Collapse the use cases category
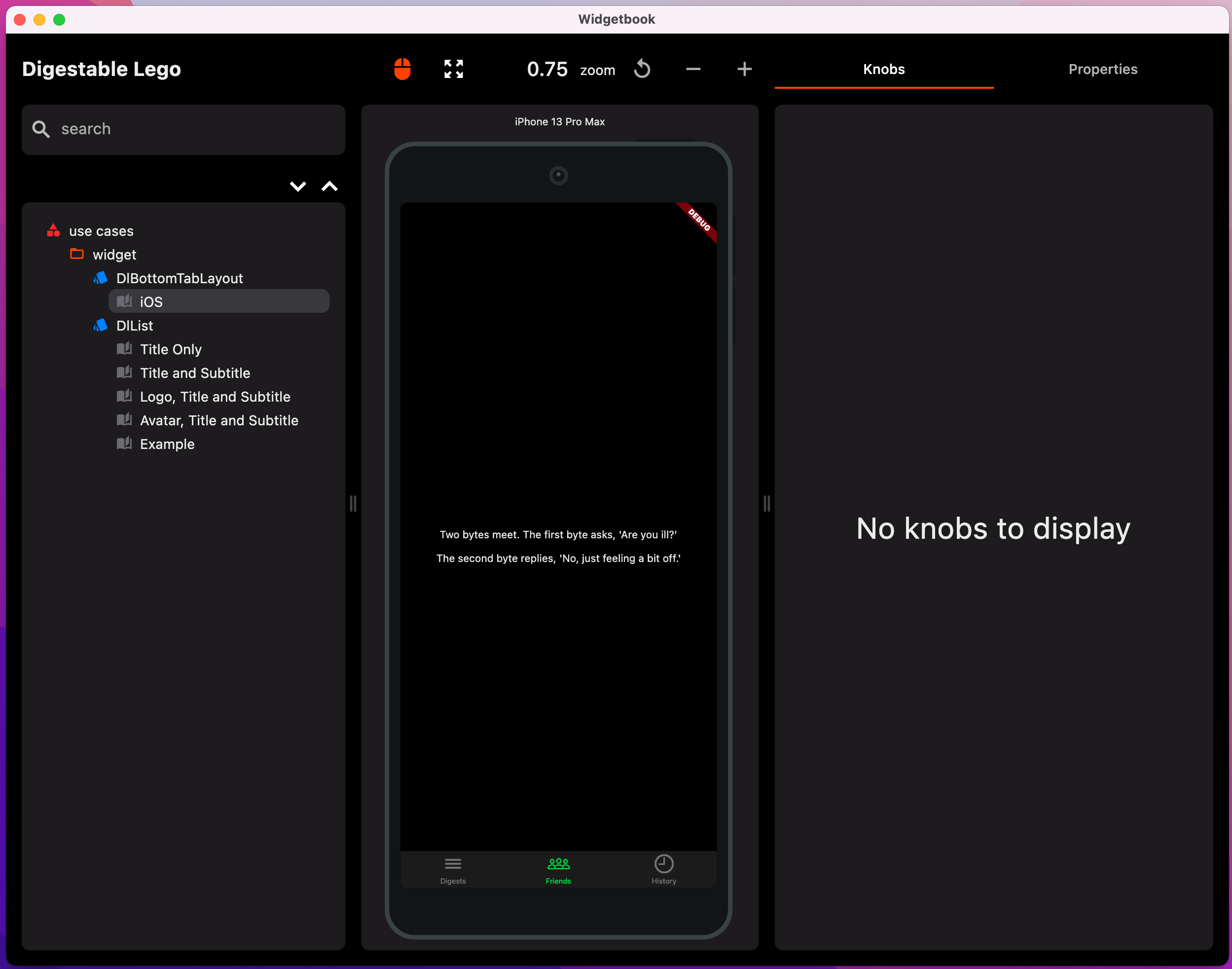 click(100, 231)
